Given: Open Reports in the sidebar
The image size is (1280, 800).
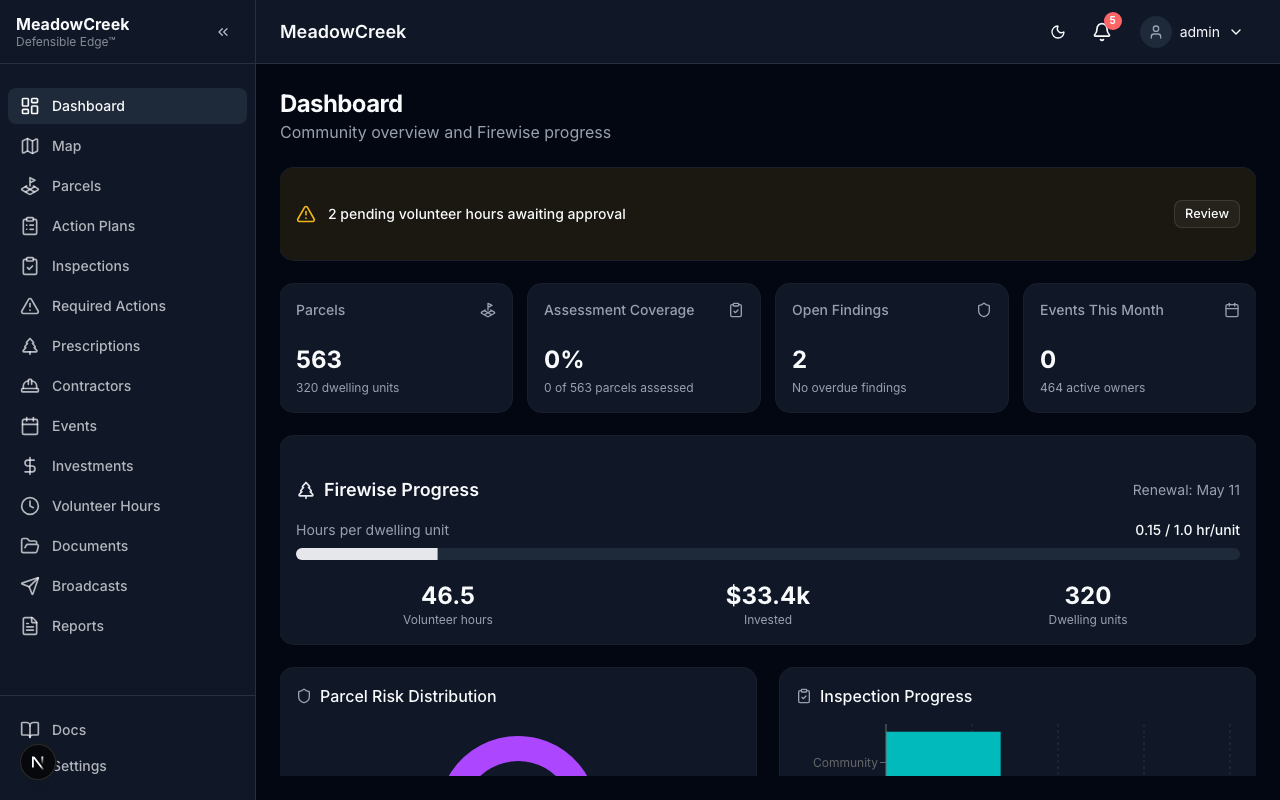Looking at the screenshot, I should coord(127,626).
